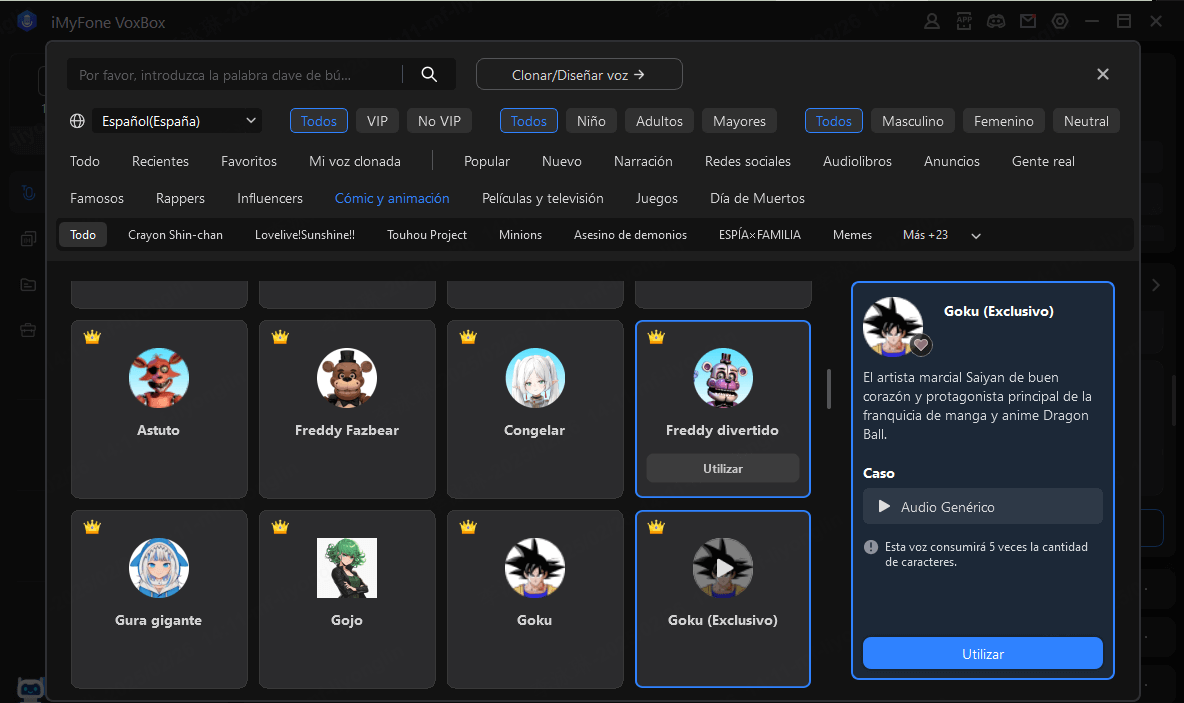Image resolution: width=1184 pixels, height=703 pixels.
Task: Expand the Más +23 subcategory list
Action: (925, 235)
